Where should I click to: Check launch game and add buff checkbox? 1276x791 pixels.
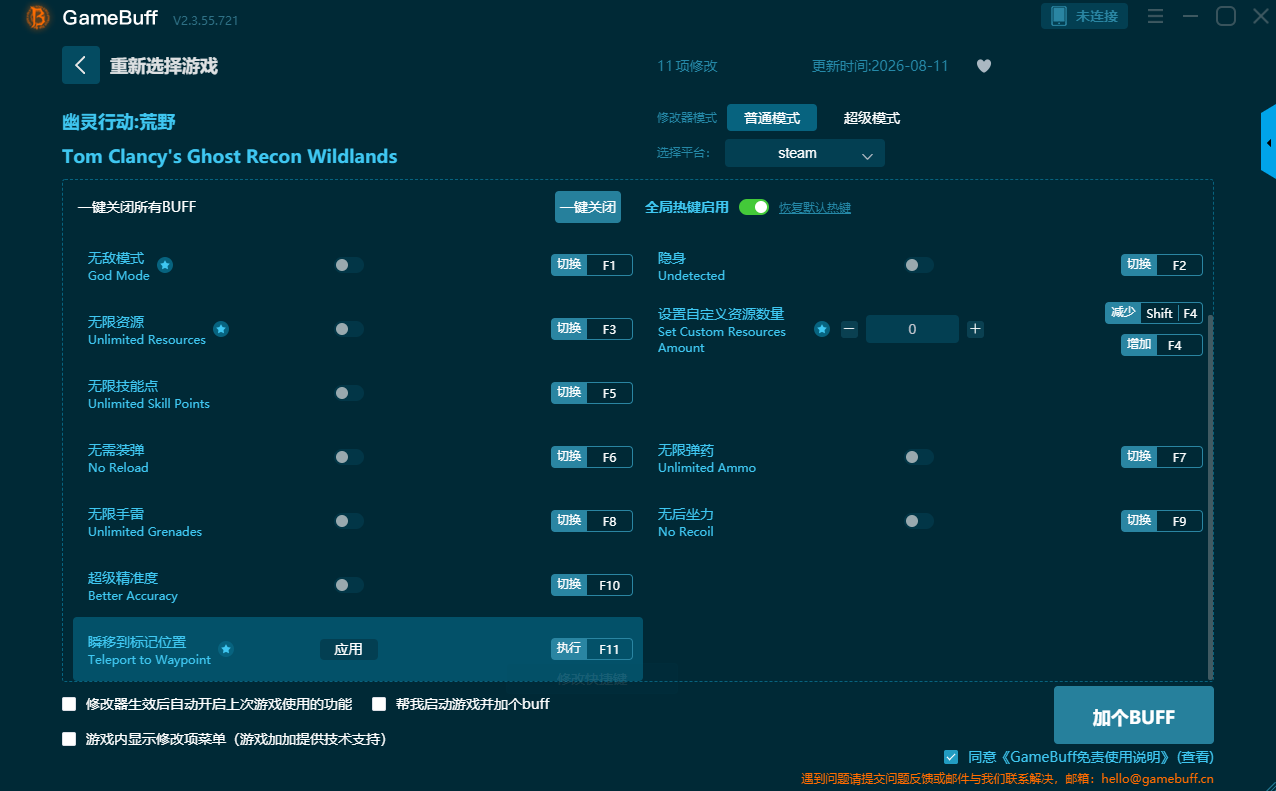pos(379,704)
